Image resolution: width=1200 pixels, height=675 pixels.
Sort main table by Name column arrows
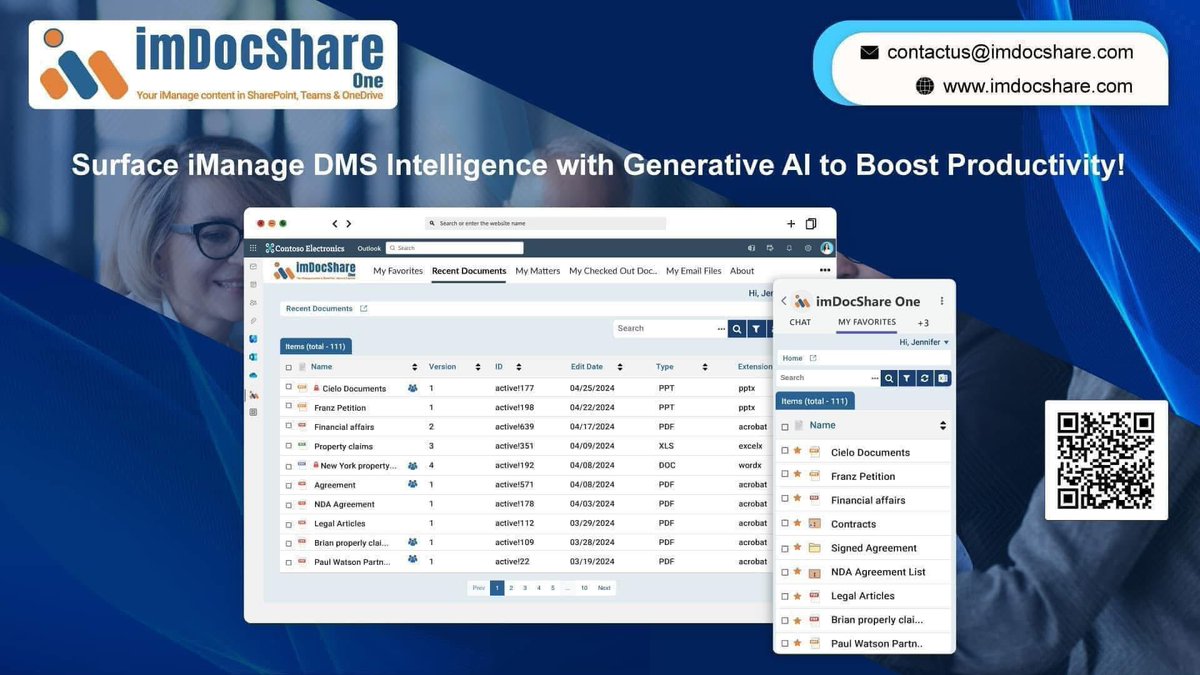click(x=415, y=367)
